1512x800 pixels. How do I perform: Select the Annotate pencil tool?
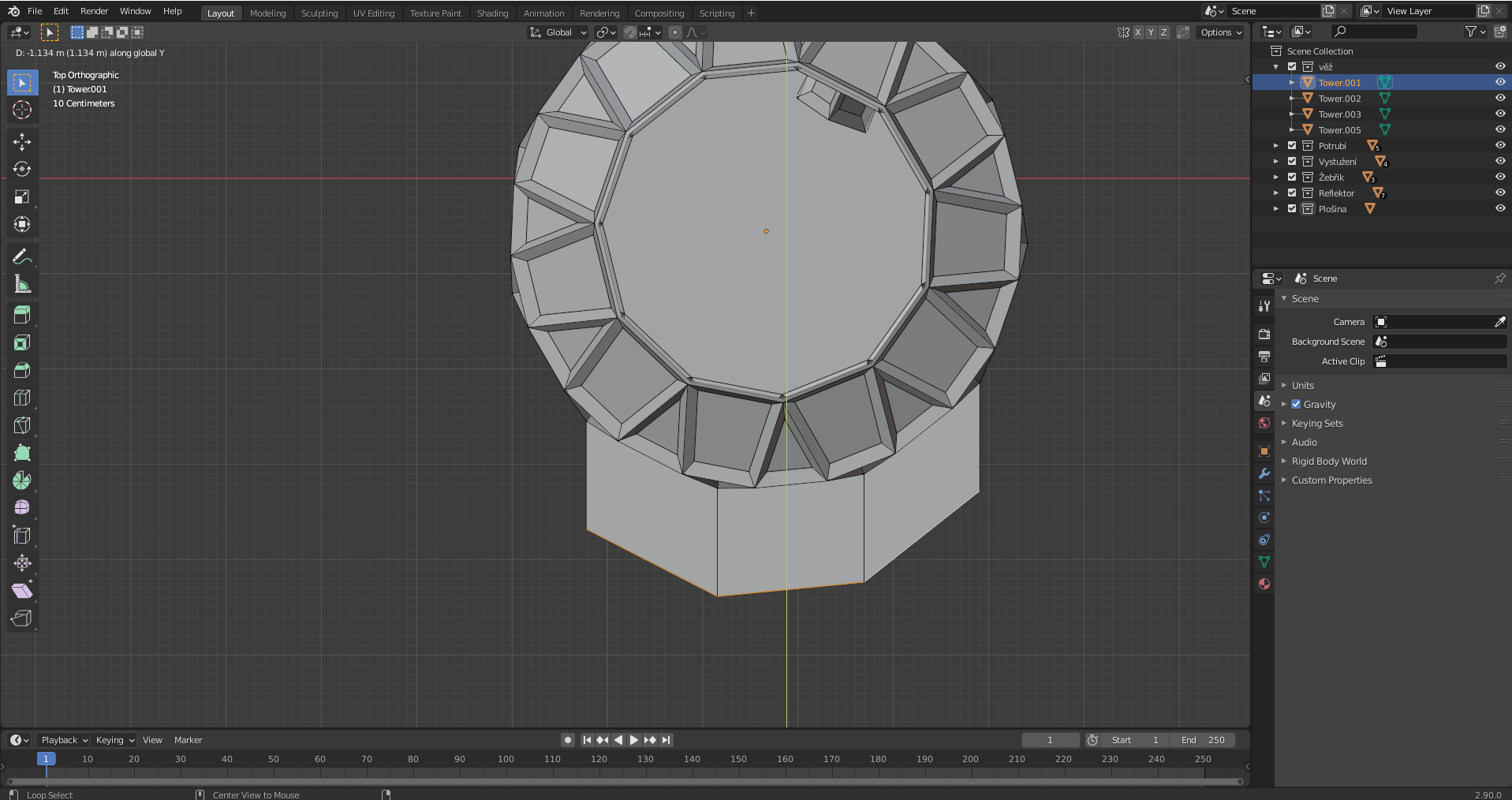point(22,256)
